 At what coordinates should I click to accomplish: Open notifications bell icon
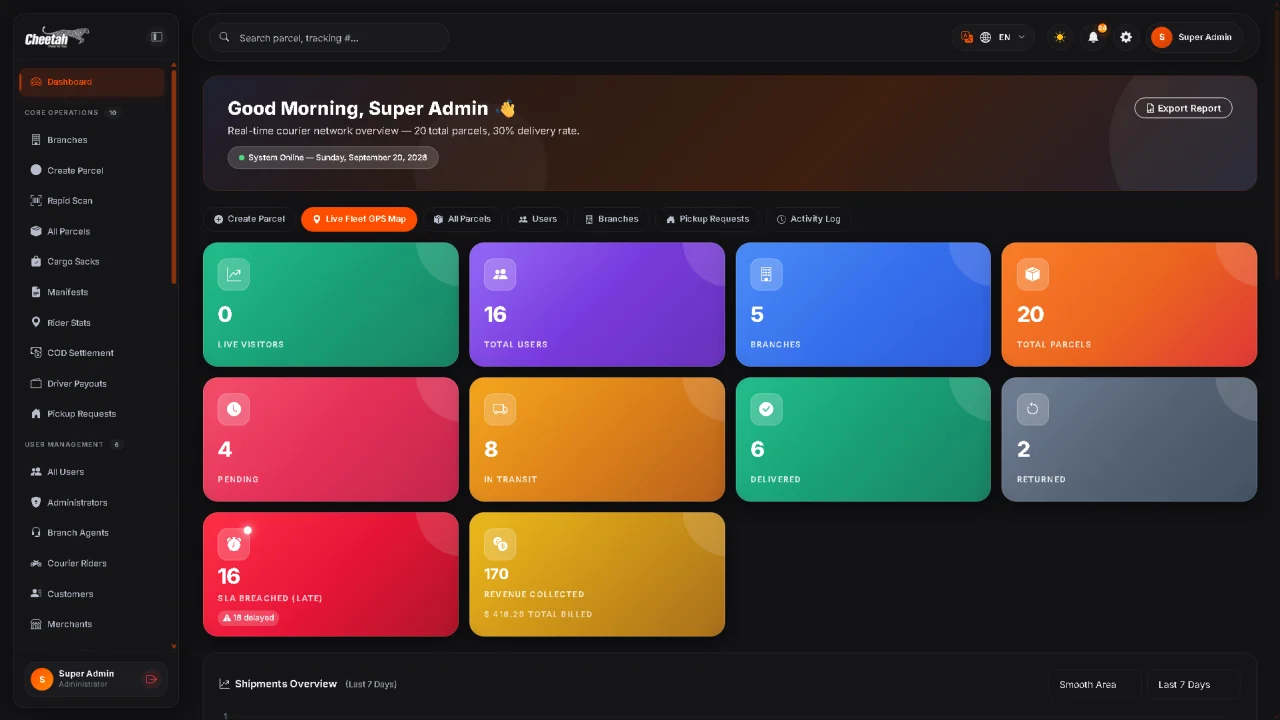[1093, 37]
